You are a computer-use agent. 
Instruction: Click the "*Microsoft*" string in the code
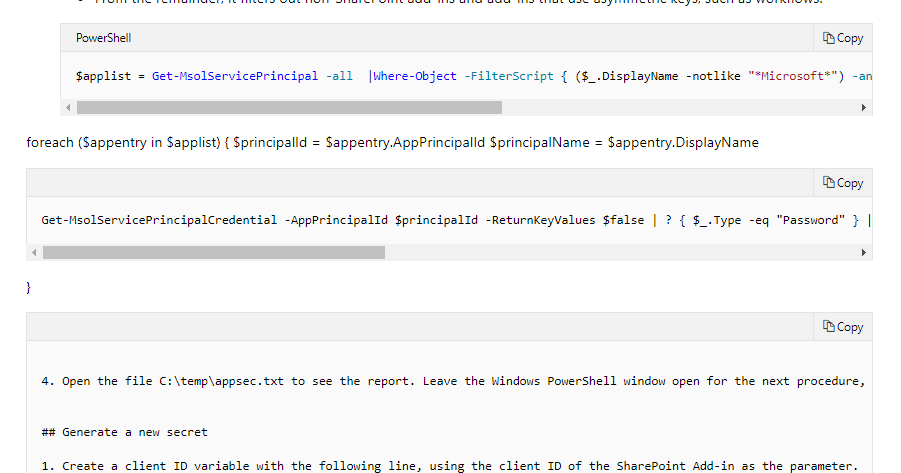point(792,76)
